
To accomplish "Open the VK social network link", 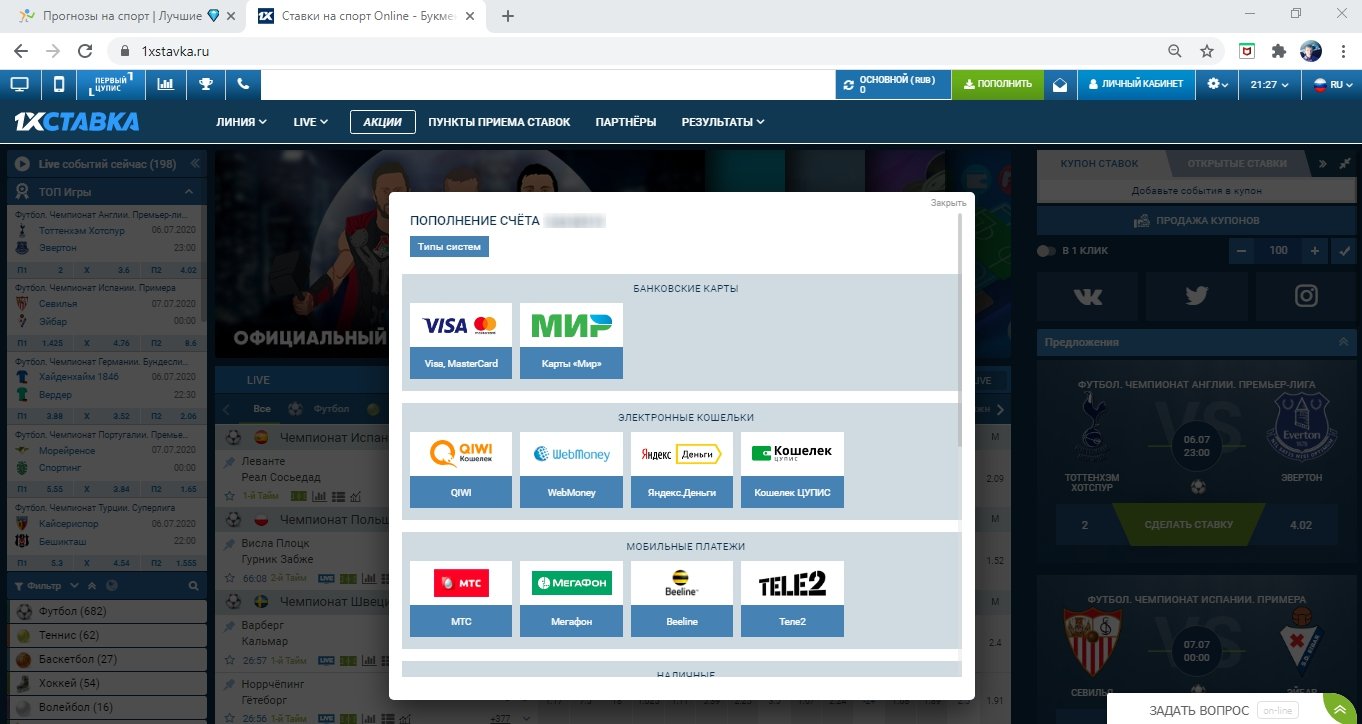I will 1087,295.
